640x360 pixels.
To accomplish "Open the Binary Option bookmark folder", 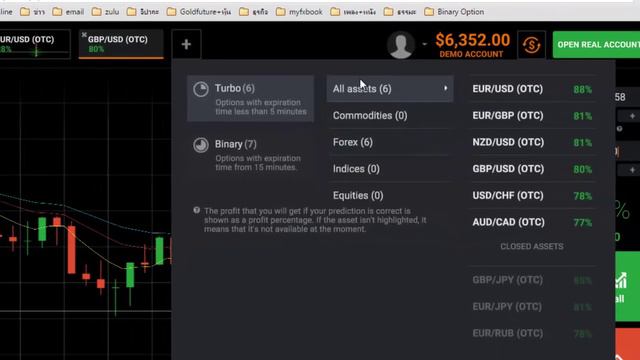I will point(454,12).
